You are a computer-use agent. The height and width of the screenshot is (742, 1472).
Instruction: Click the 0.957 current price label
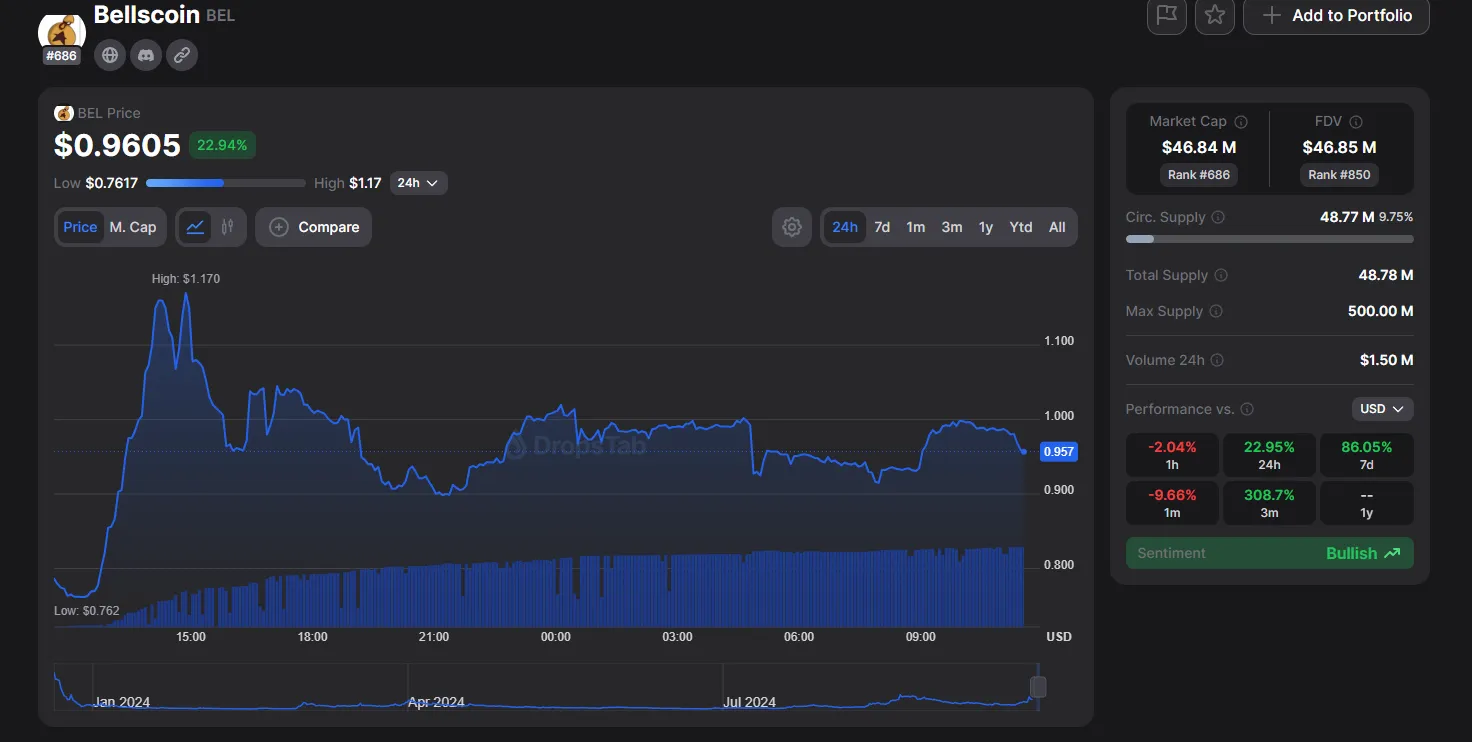coord(1059,451)
